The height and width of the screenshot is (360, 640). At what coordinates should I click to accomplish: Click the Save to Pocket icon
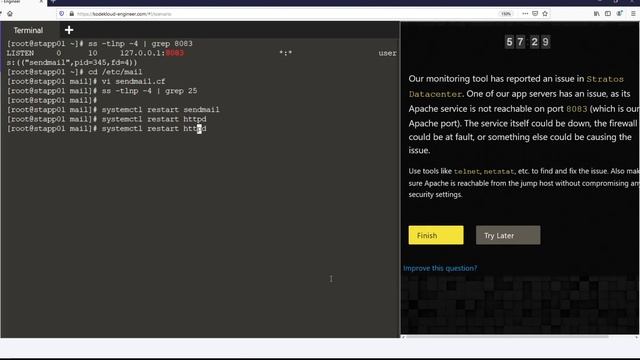[535, 13]
